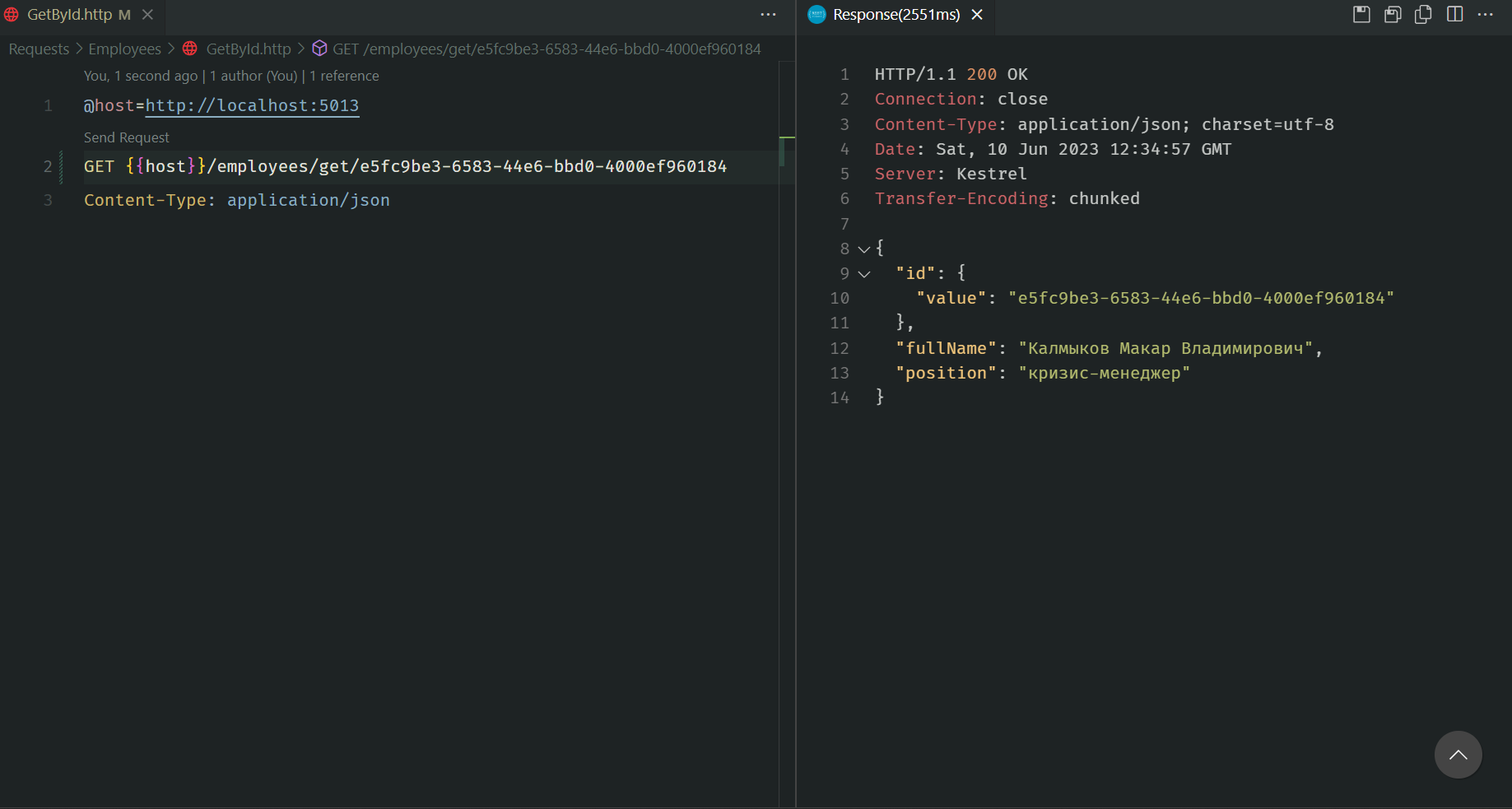
Task: Click the Date header value in the response
Action: tap(1083, 149)
